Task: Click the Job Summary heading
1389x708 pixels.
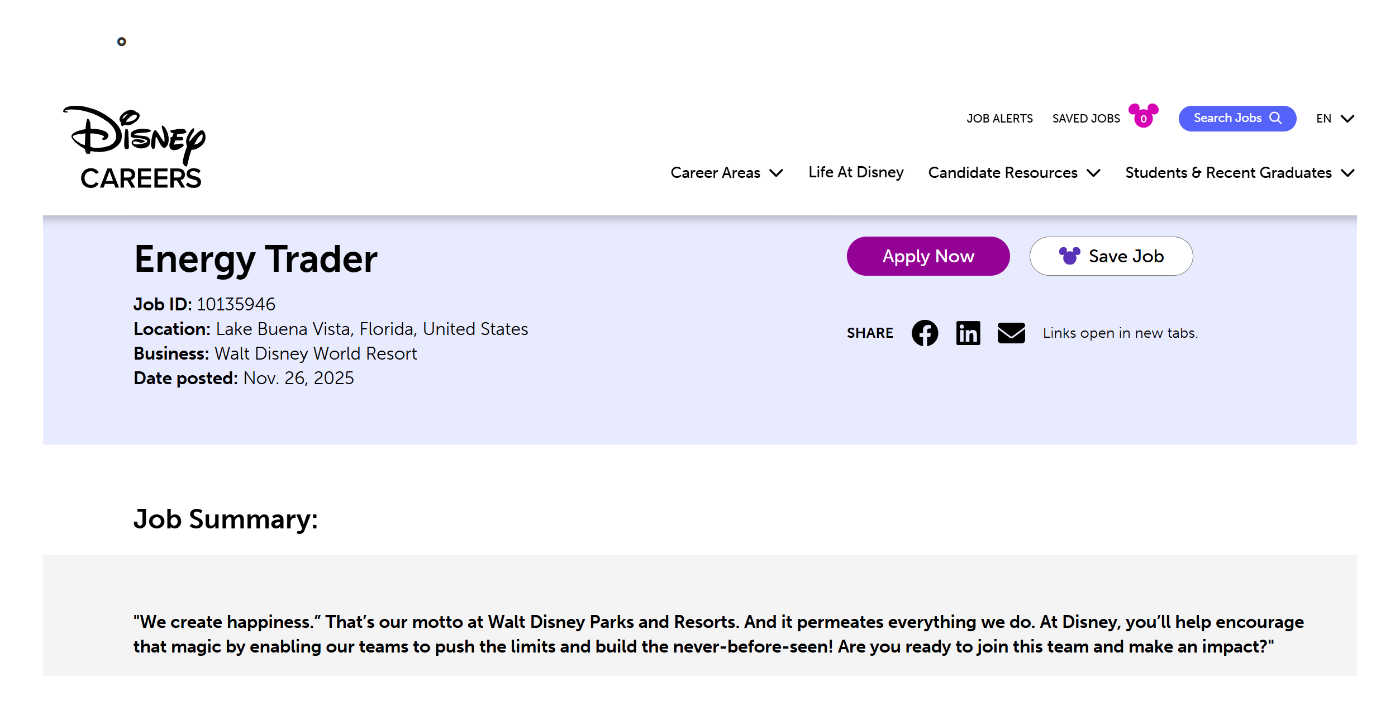Action: [x=226, y=519]
